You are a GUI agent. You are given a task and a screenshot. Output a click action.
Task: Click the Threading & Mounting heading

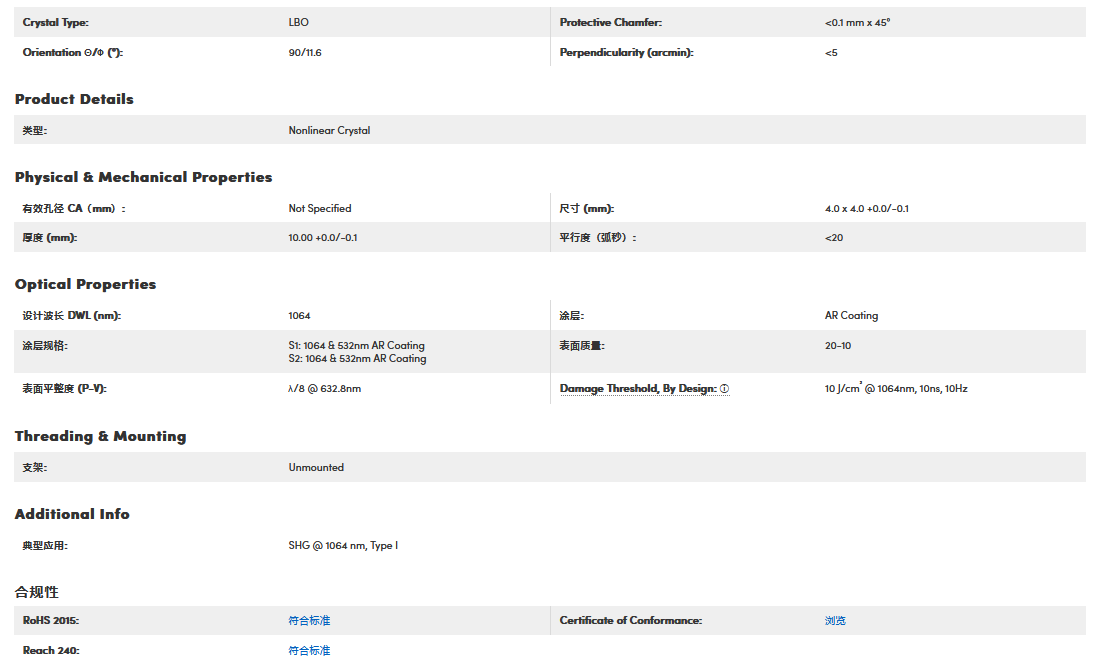(100, 436)
